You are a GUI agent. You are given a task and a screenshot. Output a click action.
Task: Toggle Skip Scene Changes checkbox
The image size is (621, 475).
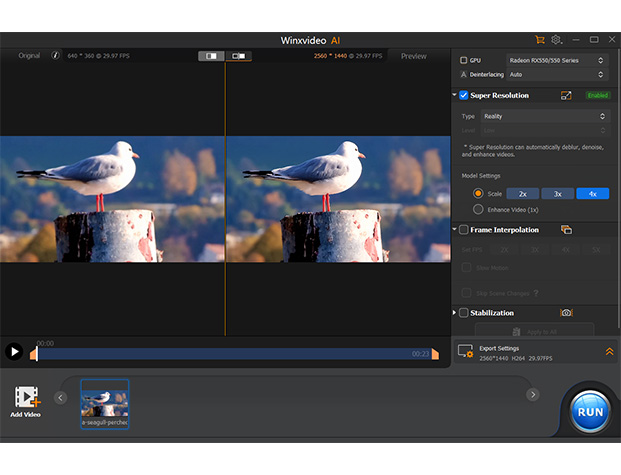pyautogui.click(x=467, y=293)
